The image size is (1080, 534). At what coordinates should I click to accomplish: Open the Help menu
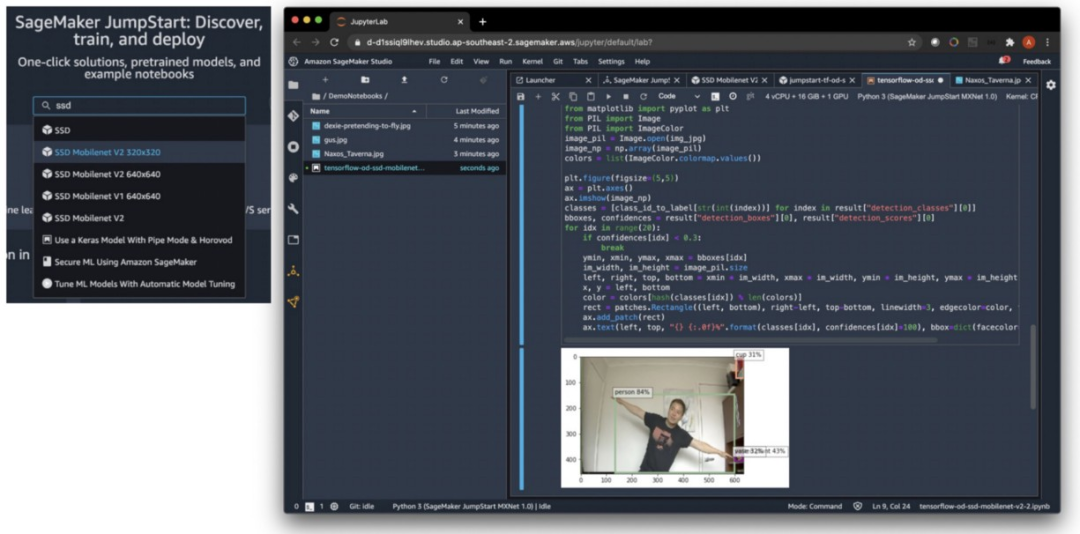point(642,61)
